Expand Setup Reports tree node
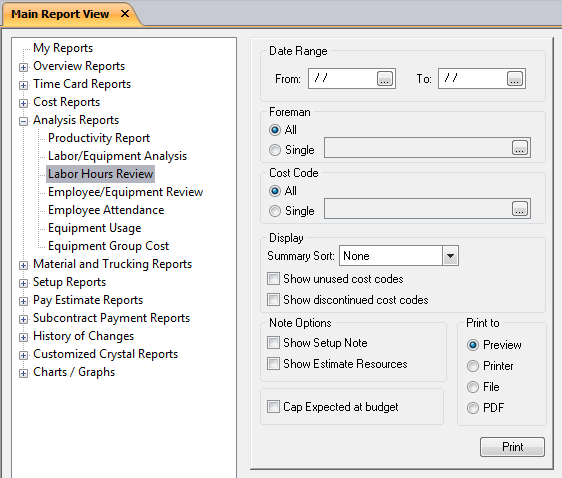Screen dimensions: 562x478 23,283
